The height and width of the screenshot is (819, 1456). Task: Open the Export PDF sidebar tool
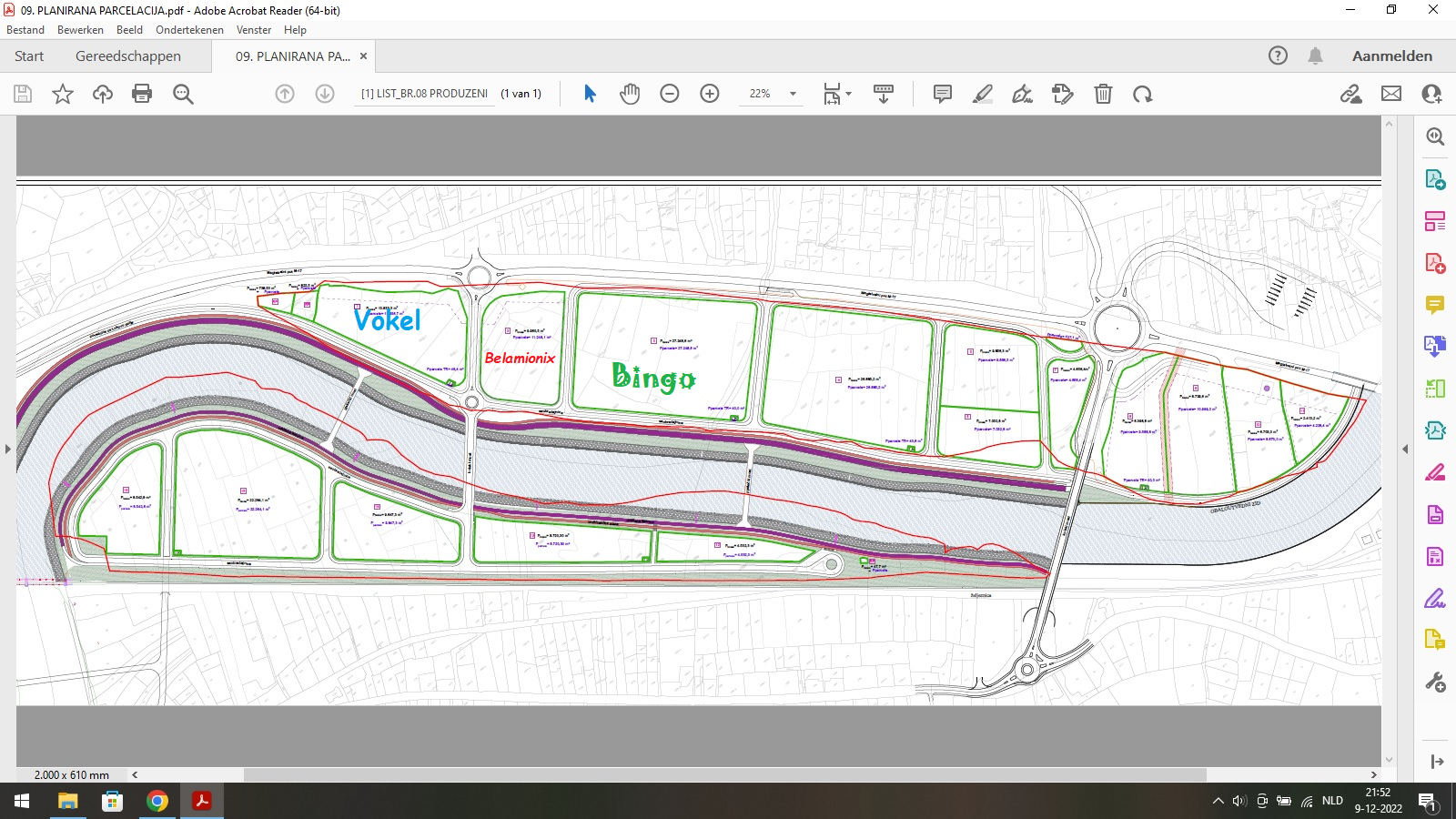1435,179
